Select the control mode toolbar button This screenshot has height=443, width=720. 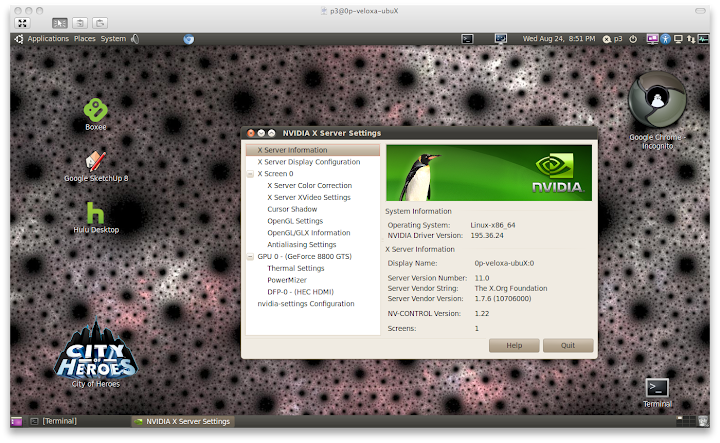[60, 23]
